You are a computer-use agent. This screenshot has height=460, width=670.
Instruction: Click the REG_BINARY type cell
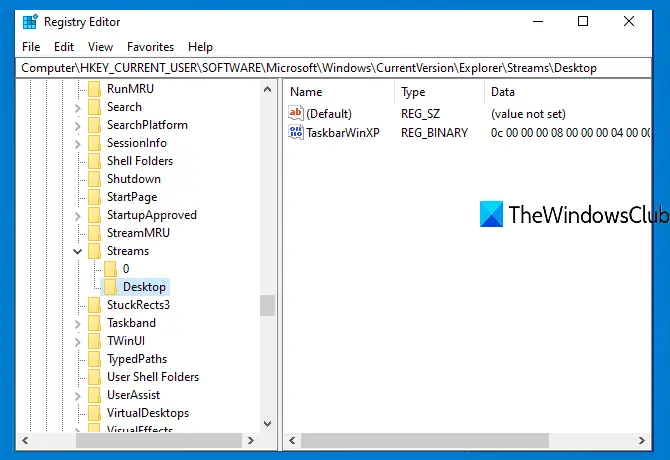[435, 133]
